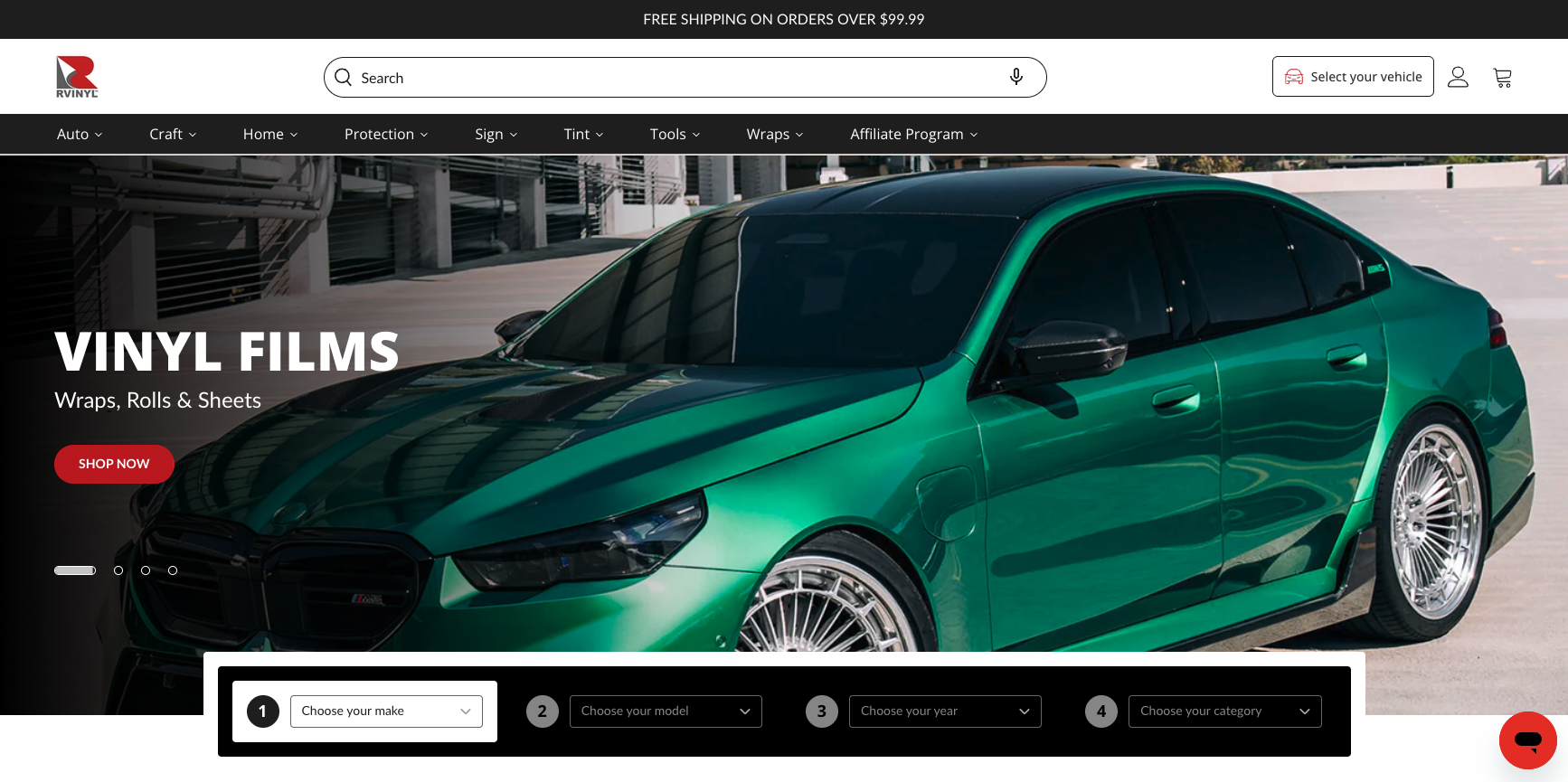Open the live chat bubble

pos(1527,740)
